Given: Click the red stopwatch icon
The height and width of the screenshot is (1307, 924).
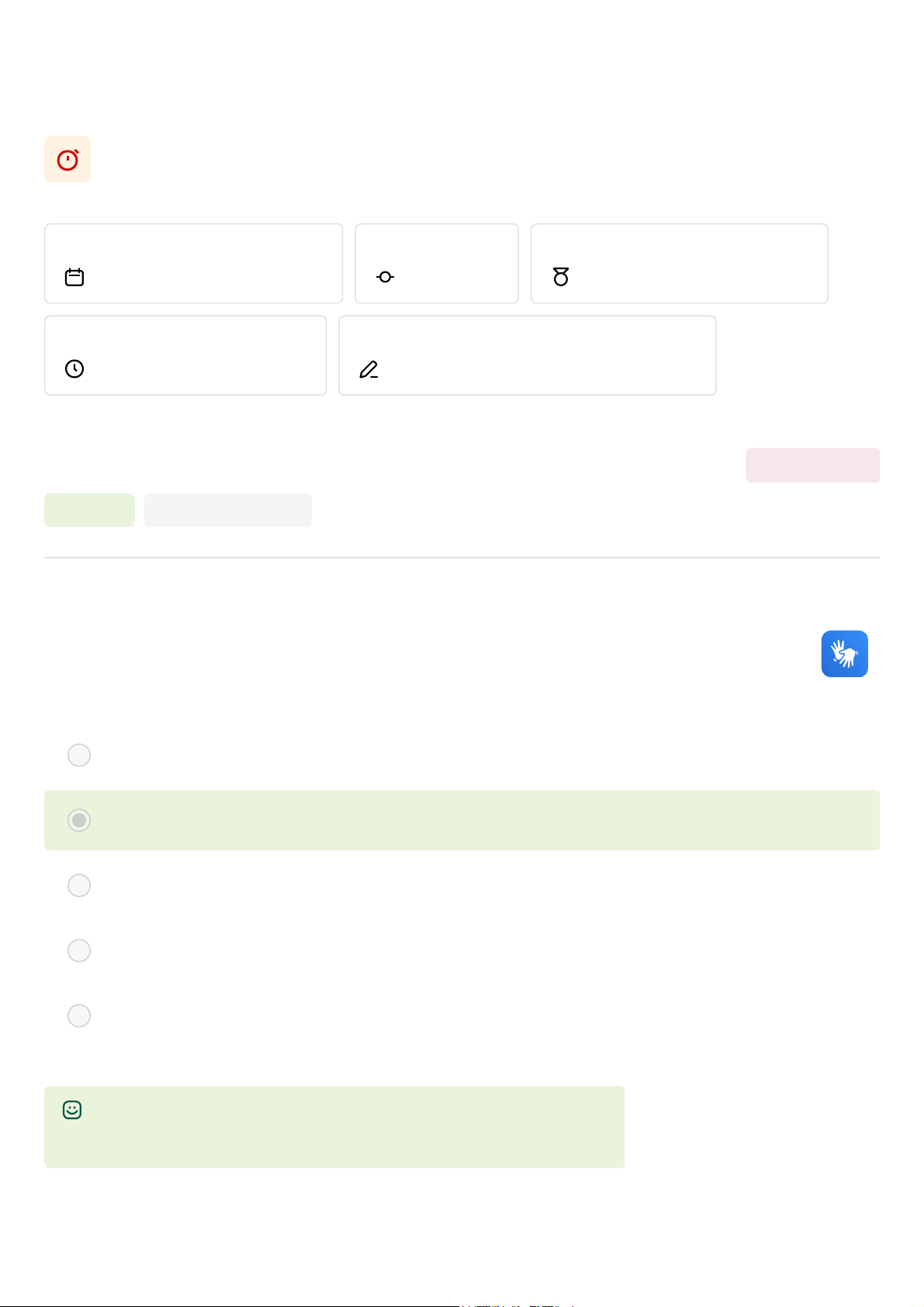Looking at the screenshot, I should coord(67,160).
